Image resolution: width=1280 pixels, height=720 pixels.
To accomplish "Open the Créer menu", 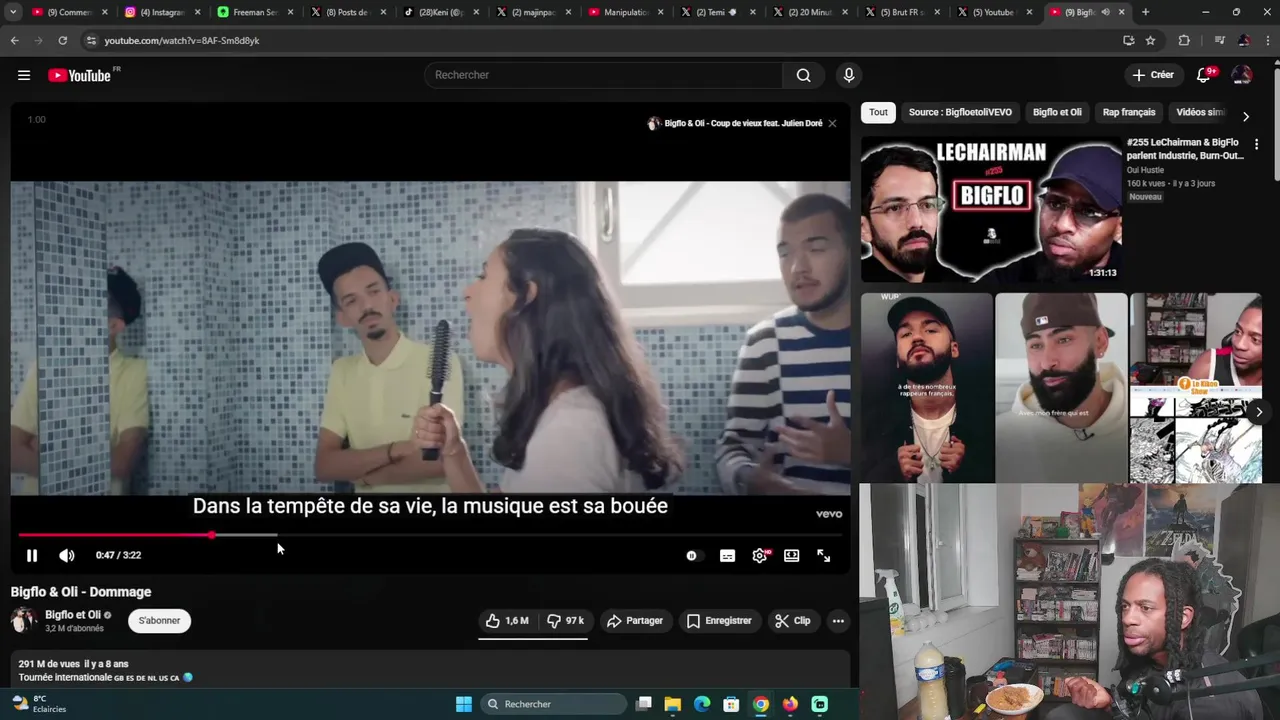I will pyautogui.click(x=1153, y=75).
